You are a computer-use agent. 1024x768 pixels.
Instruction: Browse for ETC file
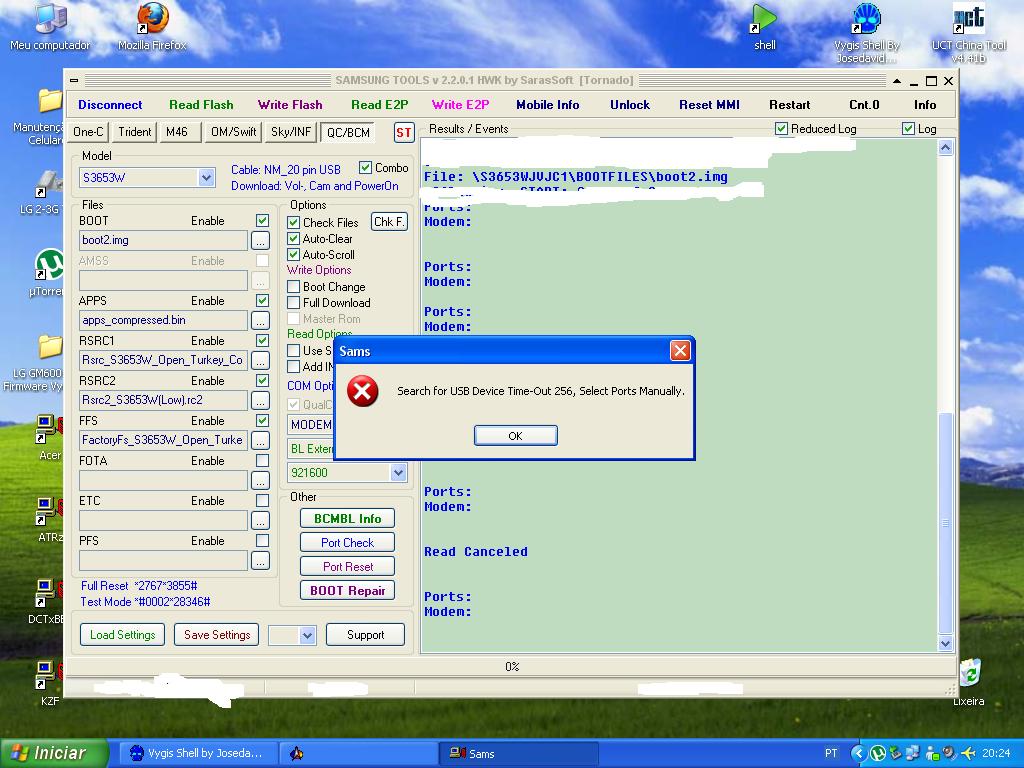click(260, 520)
